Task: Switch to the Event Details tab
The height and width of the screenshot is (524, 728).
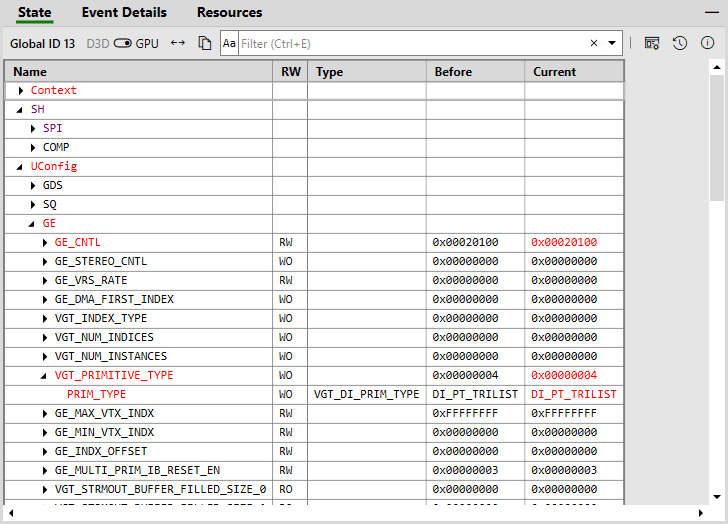Action: (124, 13)
